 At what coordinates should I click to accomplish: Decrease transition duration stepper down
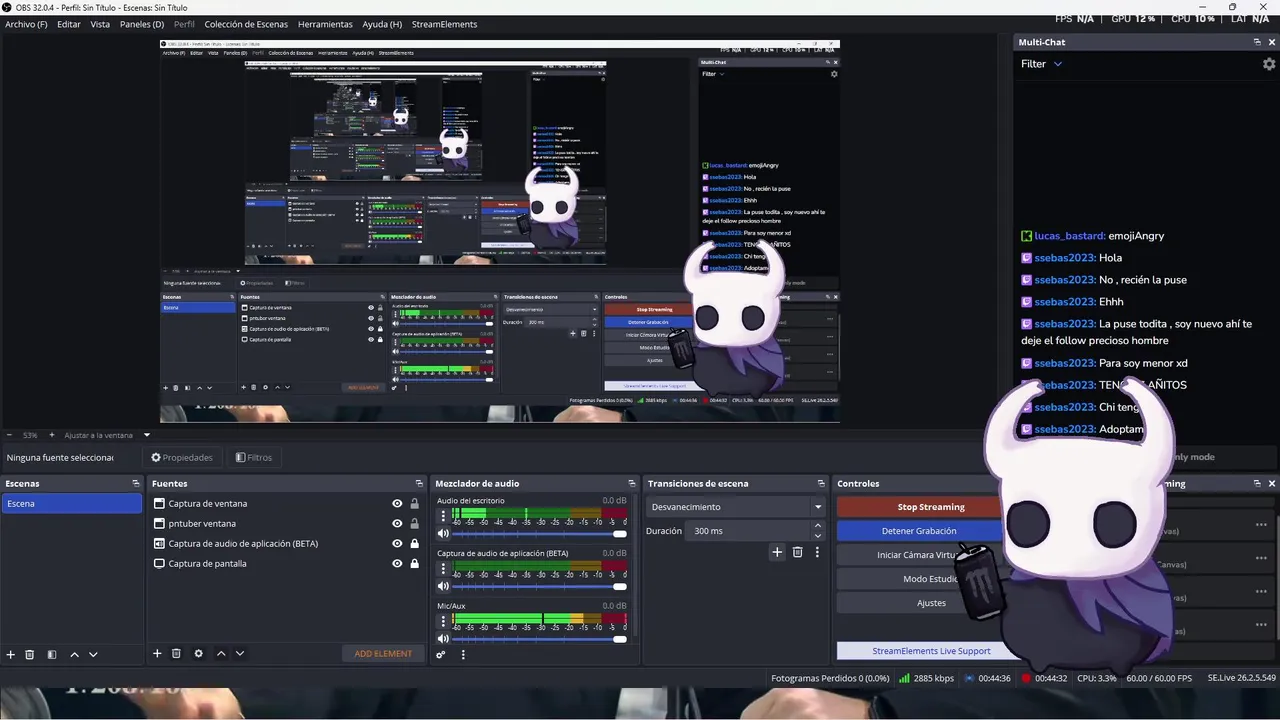click(x=817, y=536)
